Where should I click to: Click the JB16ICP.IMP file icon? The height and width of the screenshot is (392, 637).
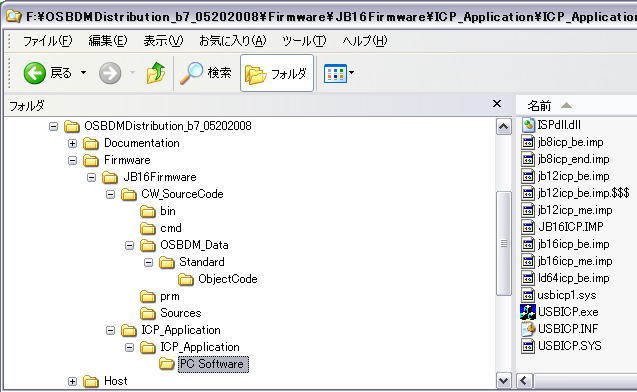(528, 227)
